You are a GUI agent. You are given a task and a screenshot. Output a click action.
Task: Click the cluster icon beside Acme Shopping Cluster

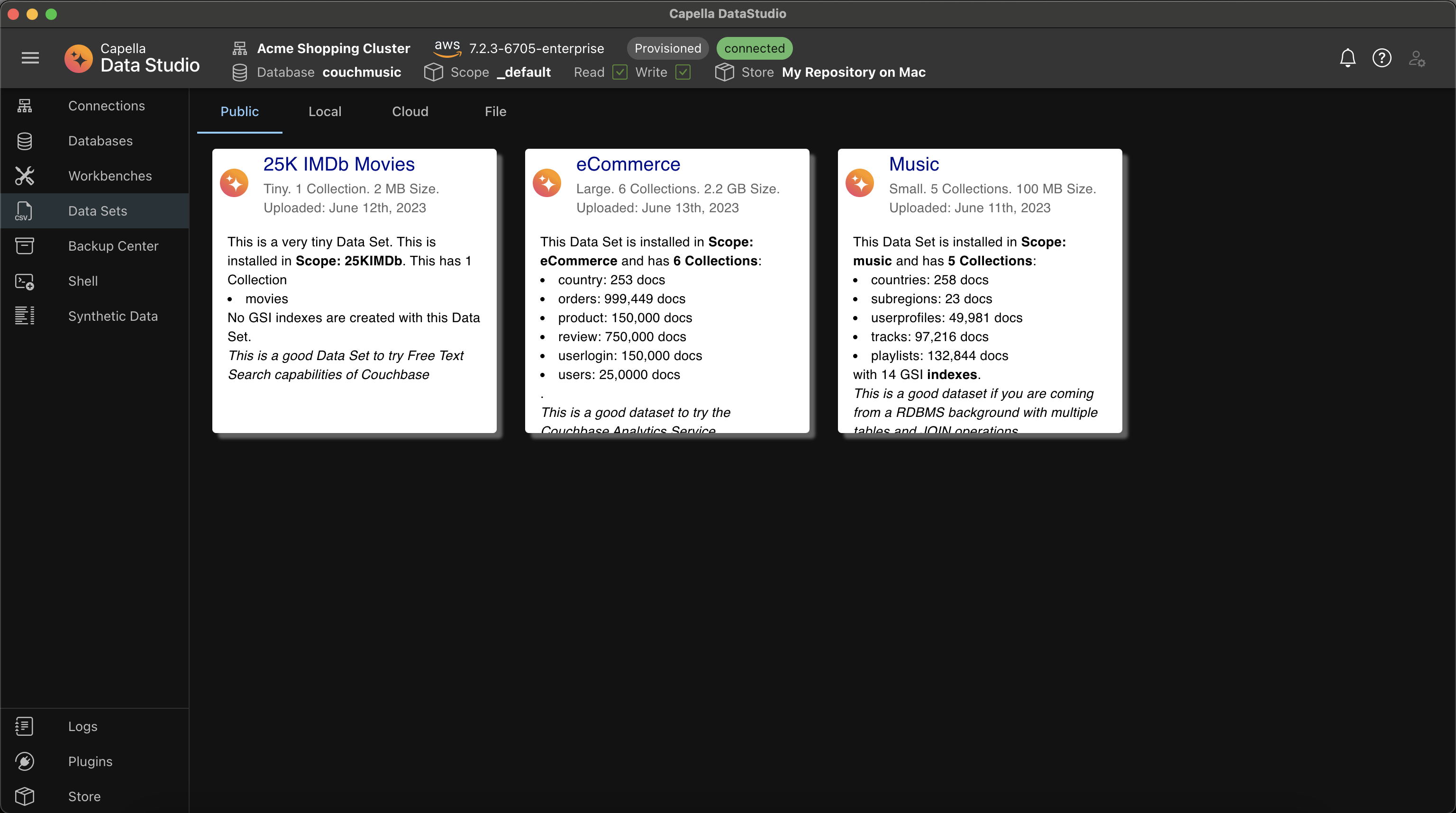[240, 49]
